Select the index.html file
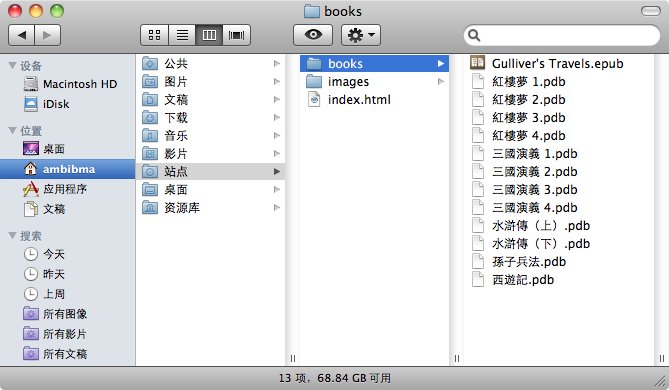Viewport: 669px width, 390px height. [x=374, y=99]
